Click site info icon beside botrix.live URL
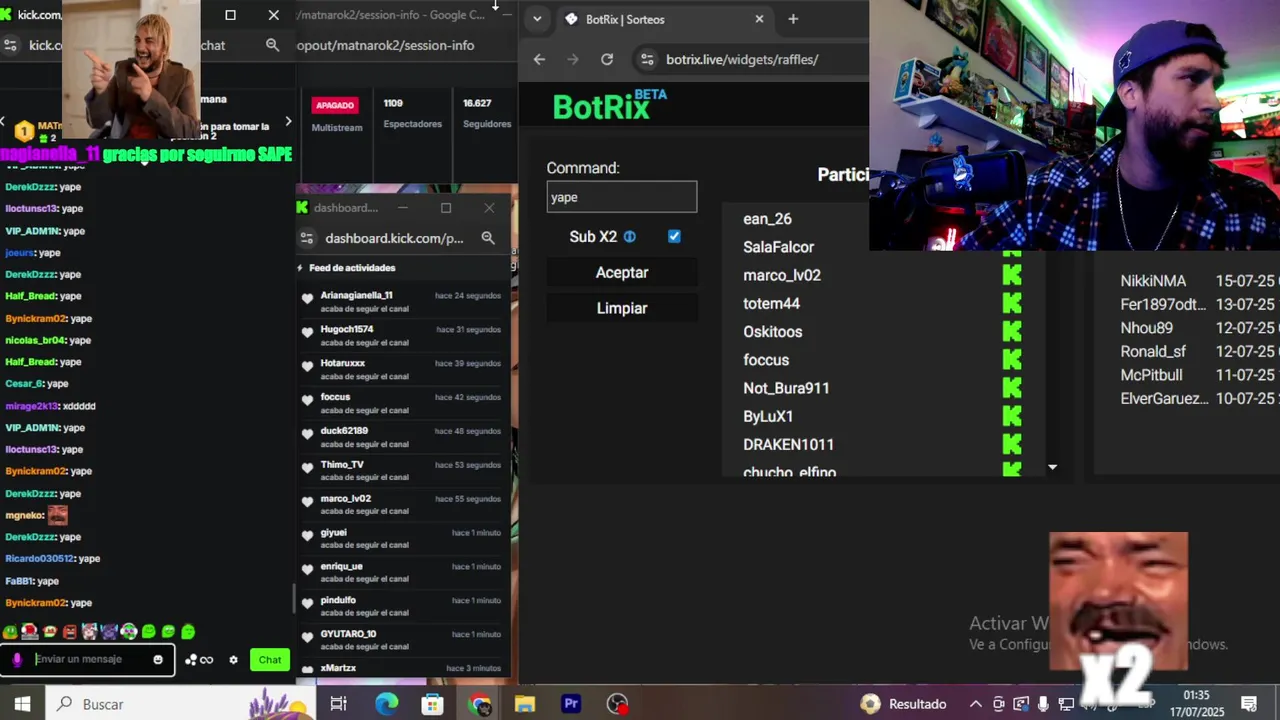The width and height of the screenshot is (1280, 720). [647, 59]
